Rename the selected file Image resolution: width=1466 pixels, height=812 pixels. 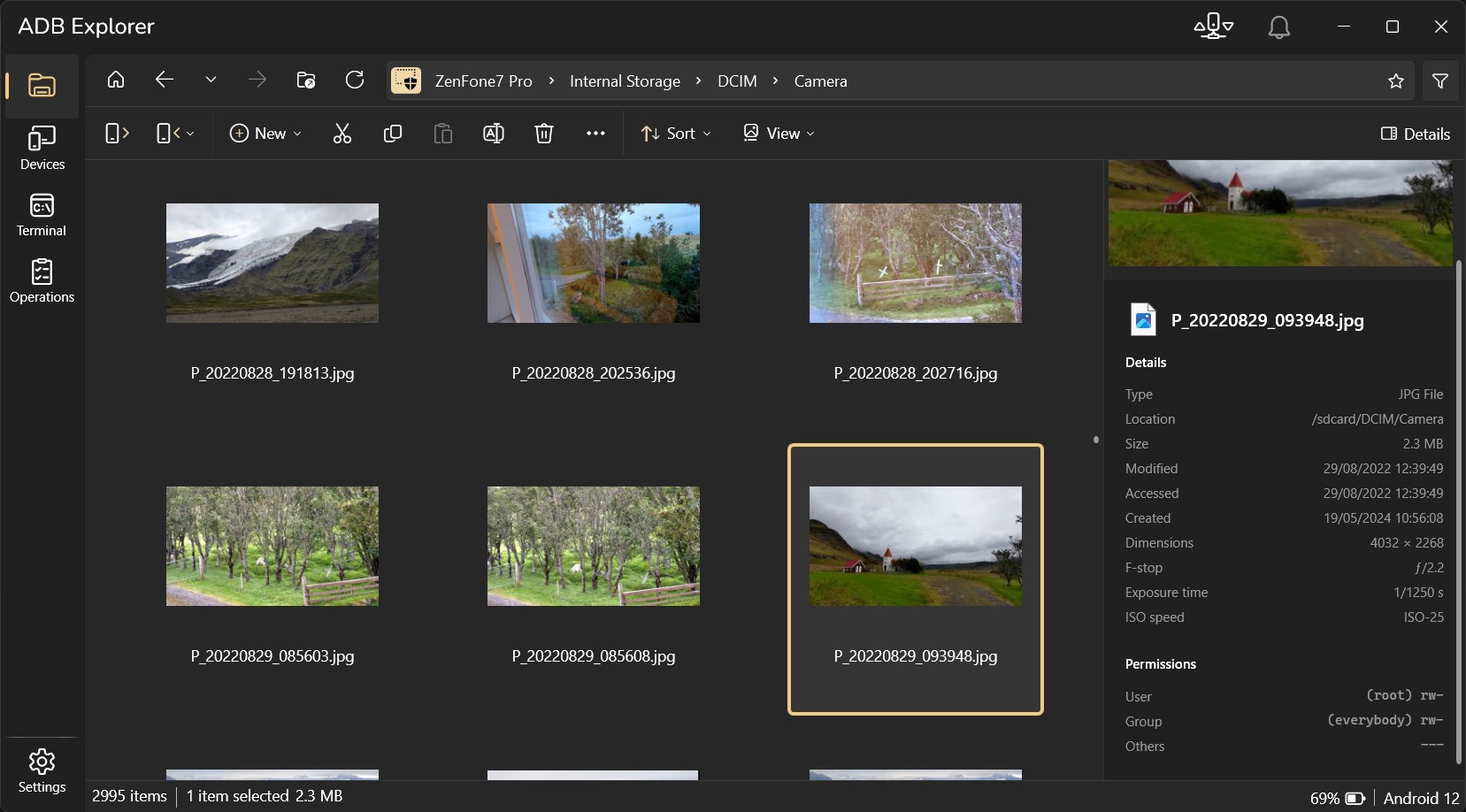(494, 134)
